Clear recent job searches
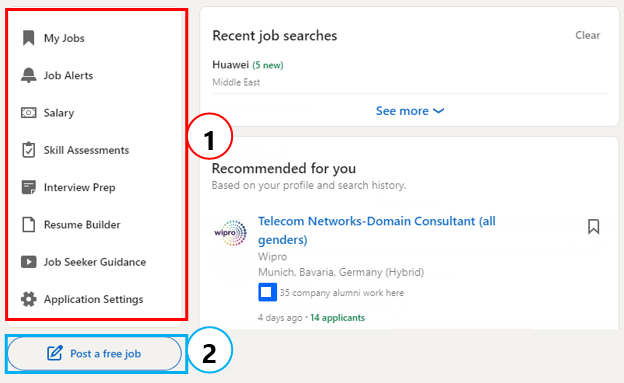 [x=587, y=35]
